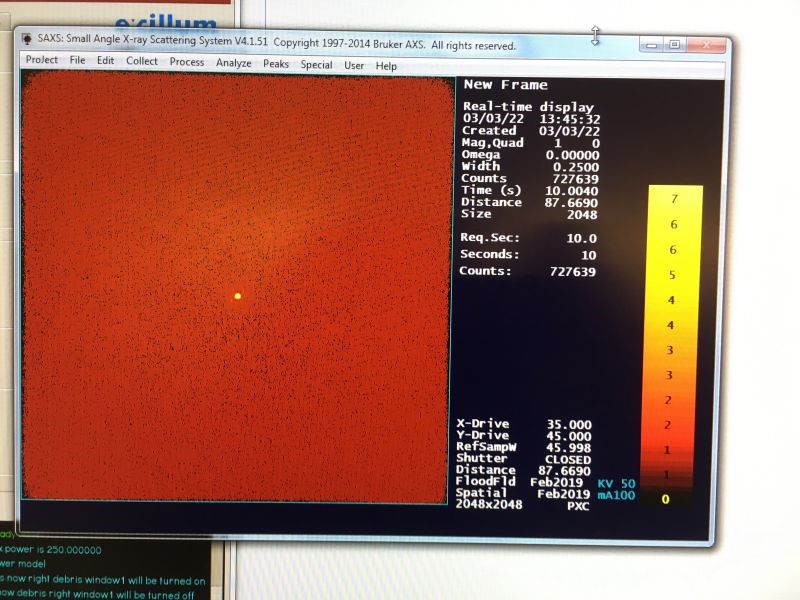This screenshot has height=600, width=800.
Task: Open the Project menu
Action: (41, 60)
